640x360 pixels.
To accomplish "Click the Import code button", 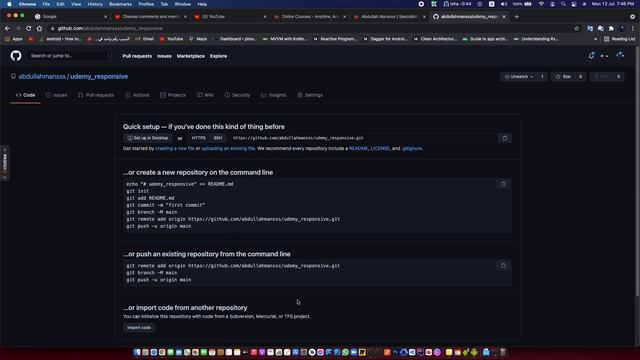I will [x=139, y=328].
